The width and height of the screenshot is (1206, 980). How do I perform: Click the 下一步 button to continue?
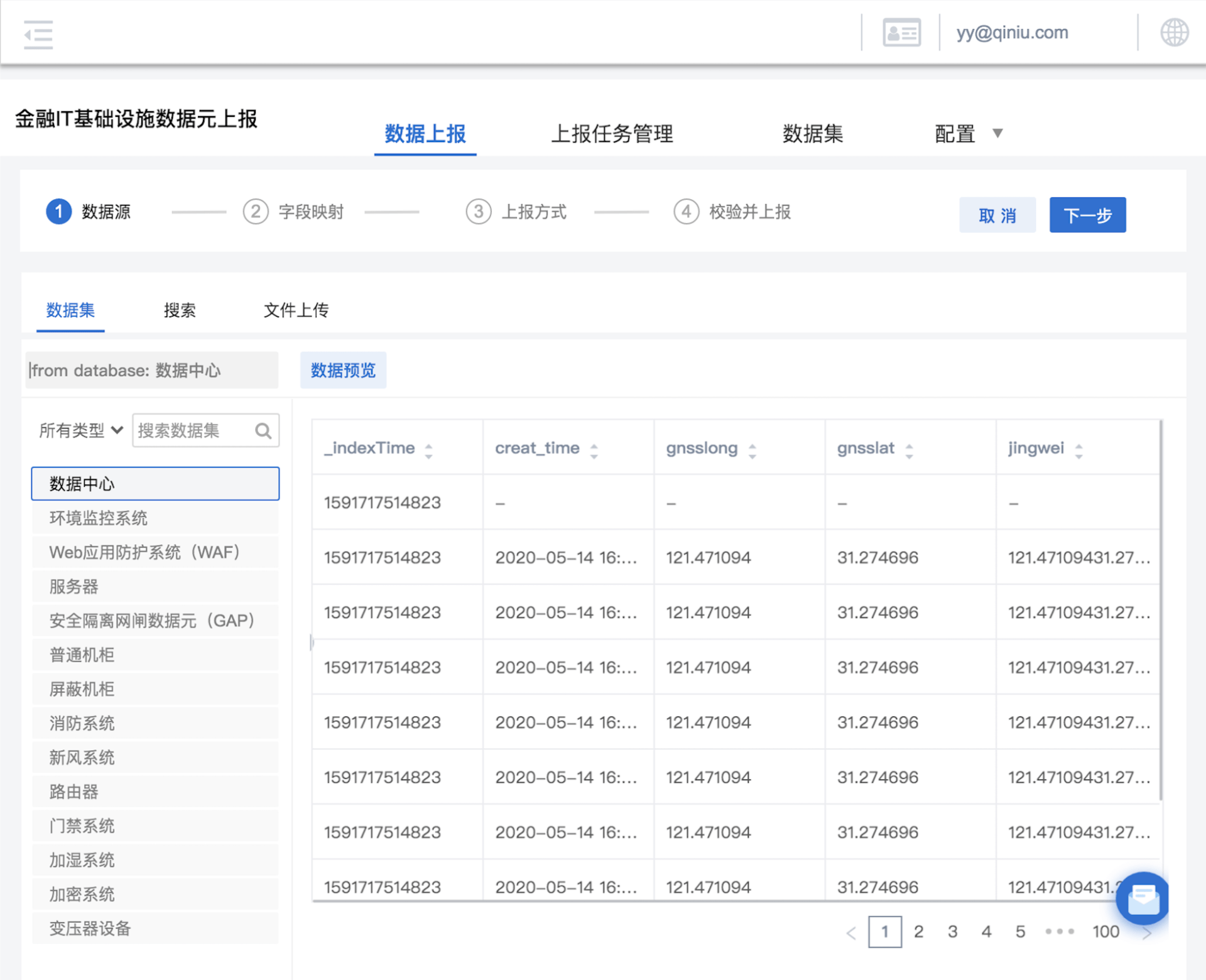(x=1087, y=214)
